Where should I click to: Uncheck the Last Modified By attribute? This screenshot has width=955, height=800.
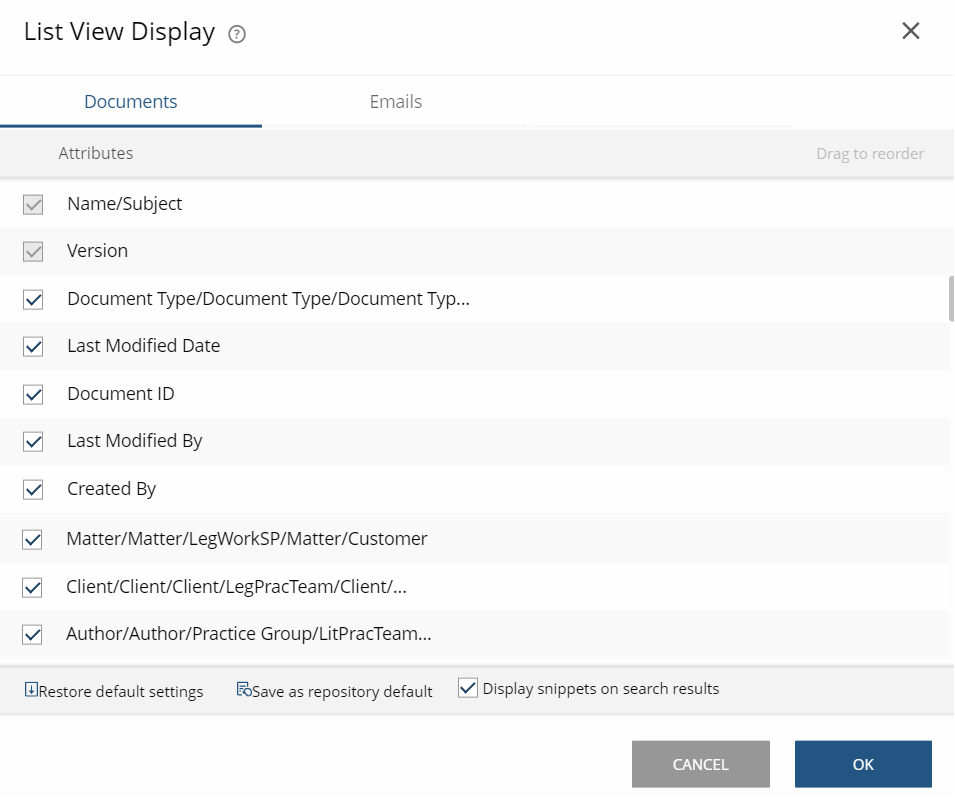[x=32, y=441]
